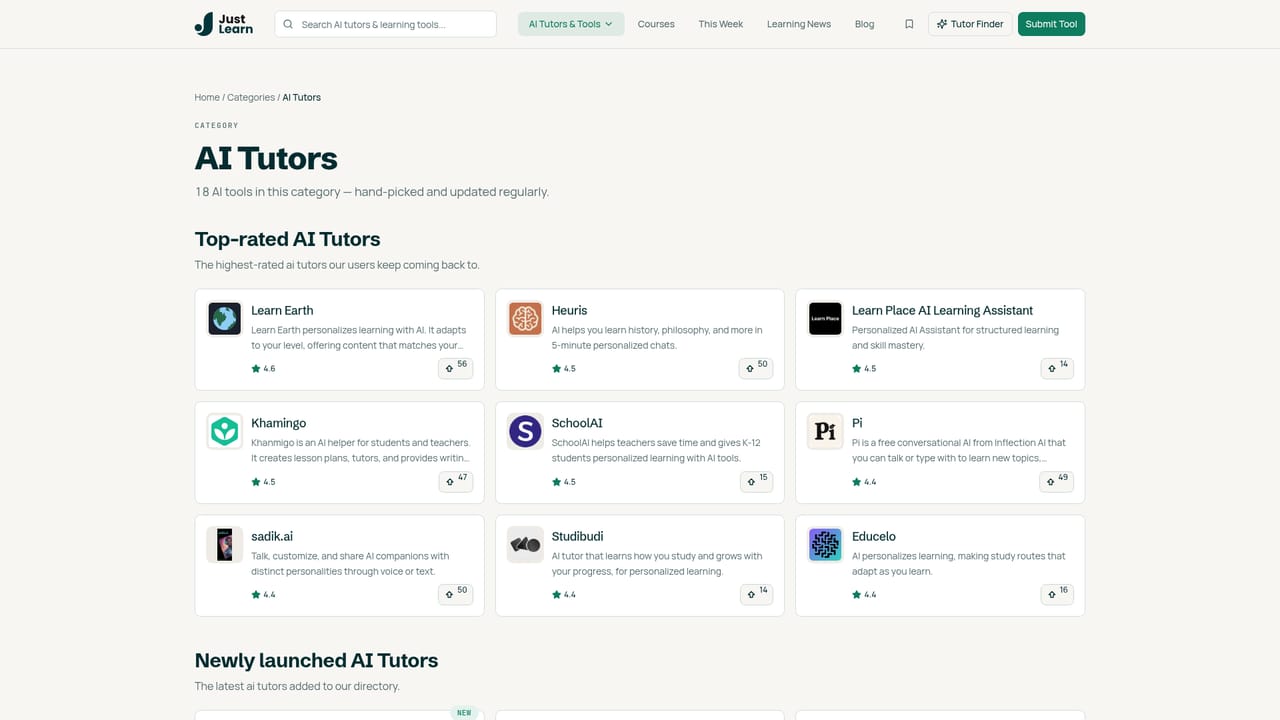Viewport: 1280px width, 720px height.
Task: Open saved bookmarks icon in header
Action: click(909, 24)
